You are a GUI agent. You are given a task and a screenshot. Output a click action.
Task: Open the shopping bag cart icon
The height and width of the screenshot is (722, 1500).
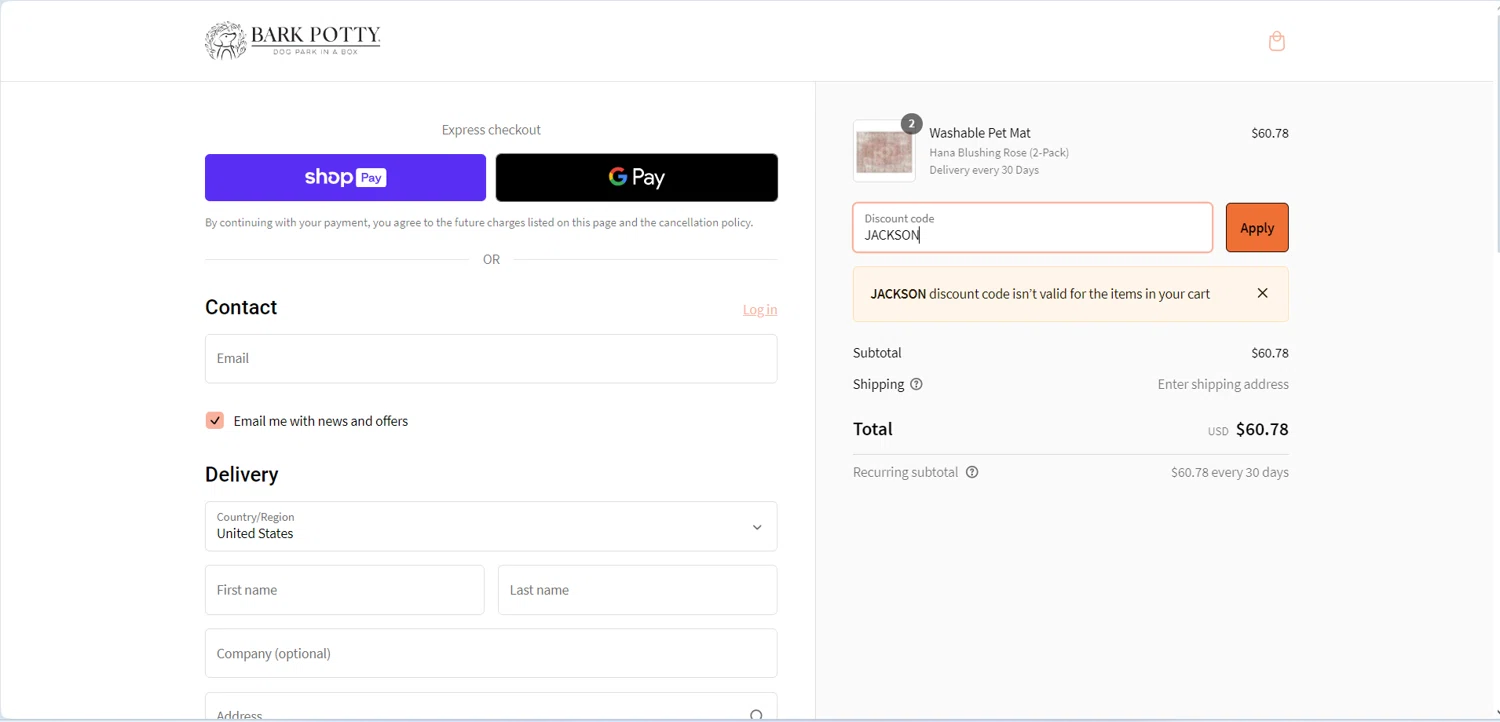pyautogui.click(x=1276, y=41)
